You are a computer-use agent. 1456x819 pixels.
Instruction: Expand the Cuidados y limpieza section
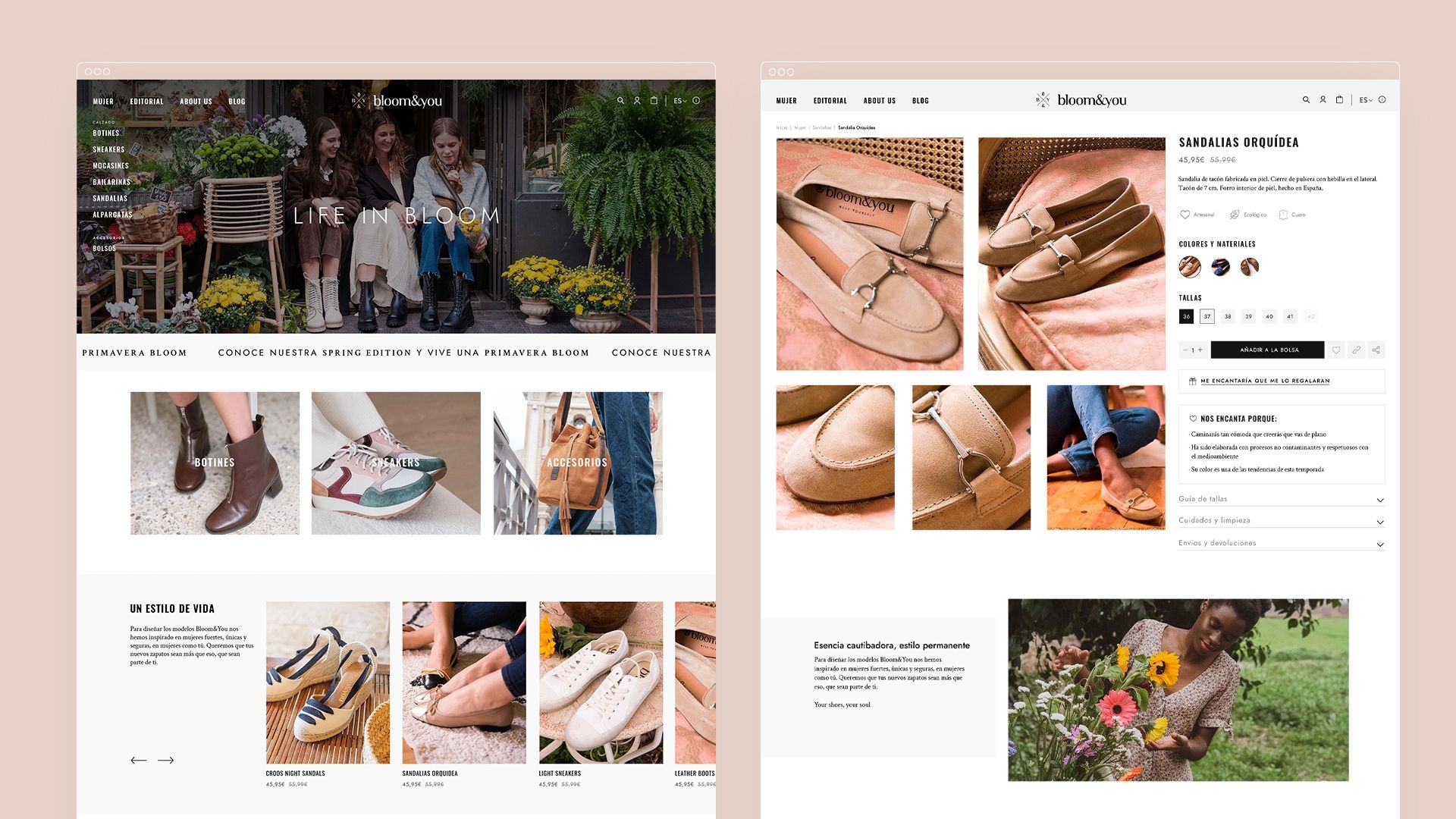pyautogui.click(x=1281, y=520)
